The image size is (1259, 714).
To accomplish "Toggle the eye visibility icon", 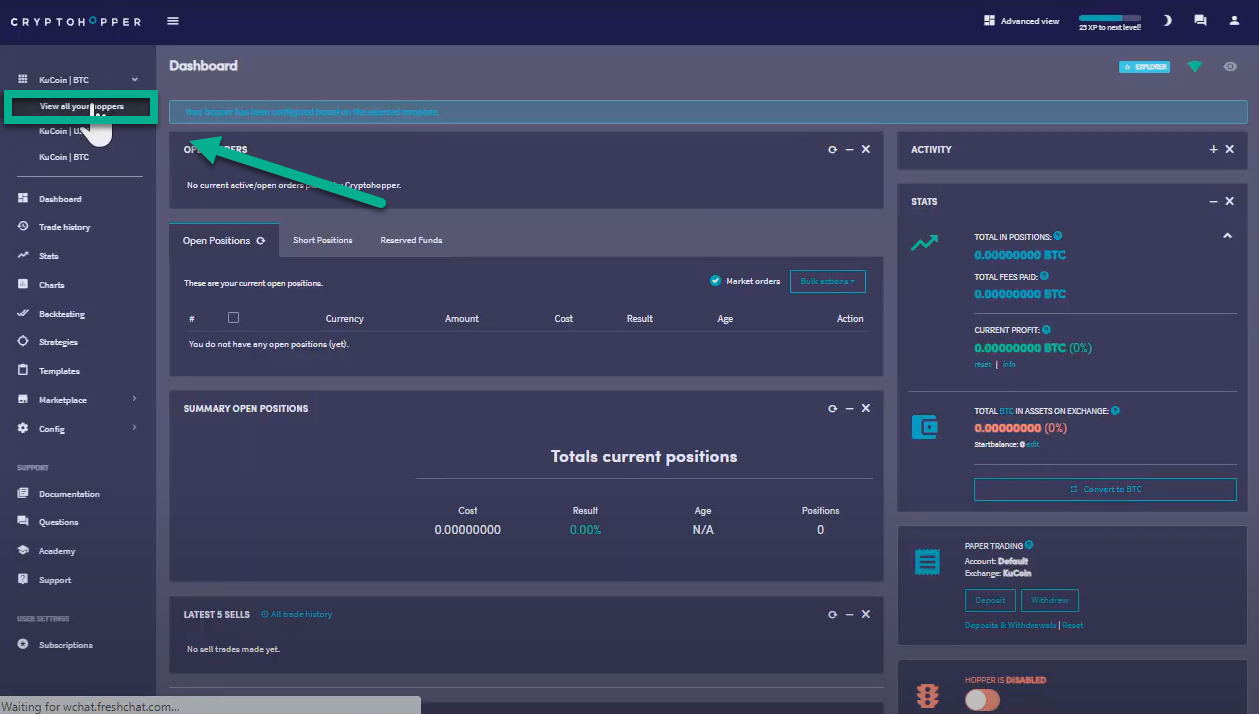I will click(x=1230, y=67).
